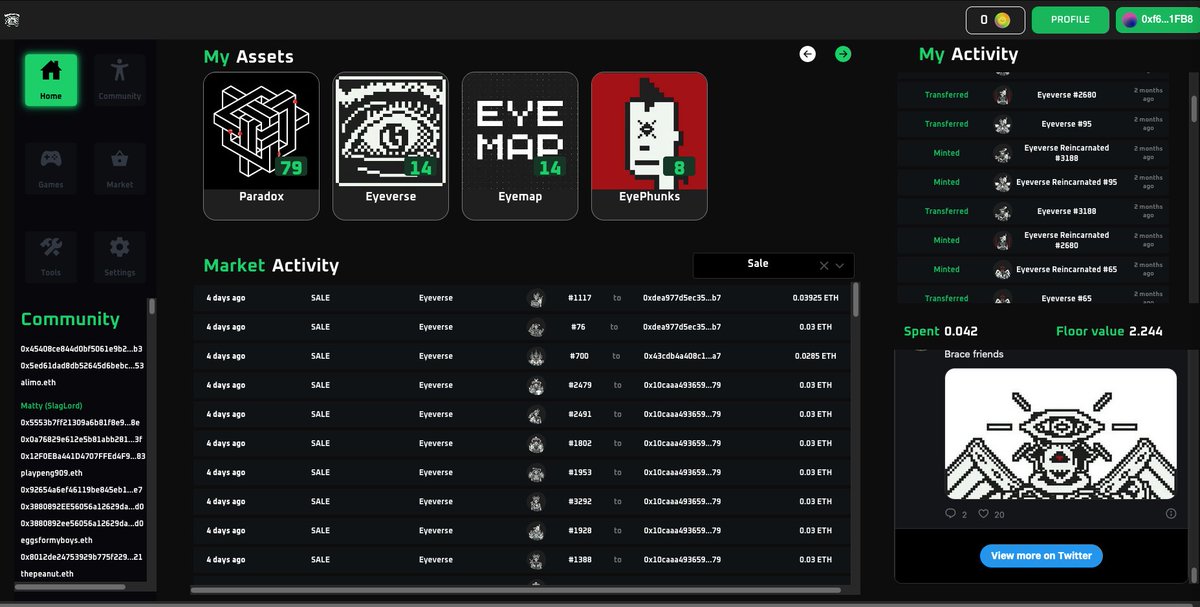Select playpeng909.eth in Community list

coord(54,473)
